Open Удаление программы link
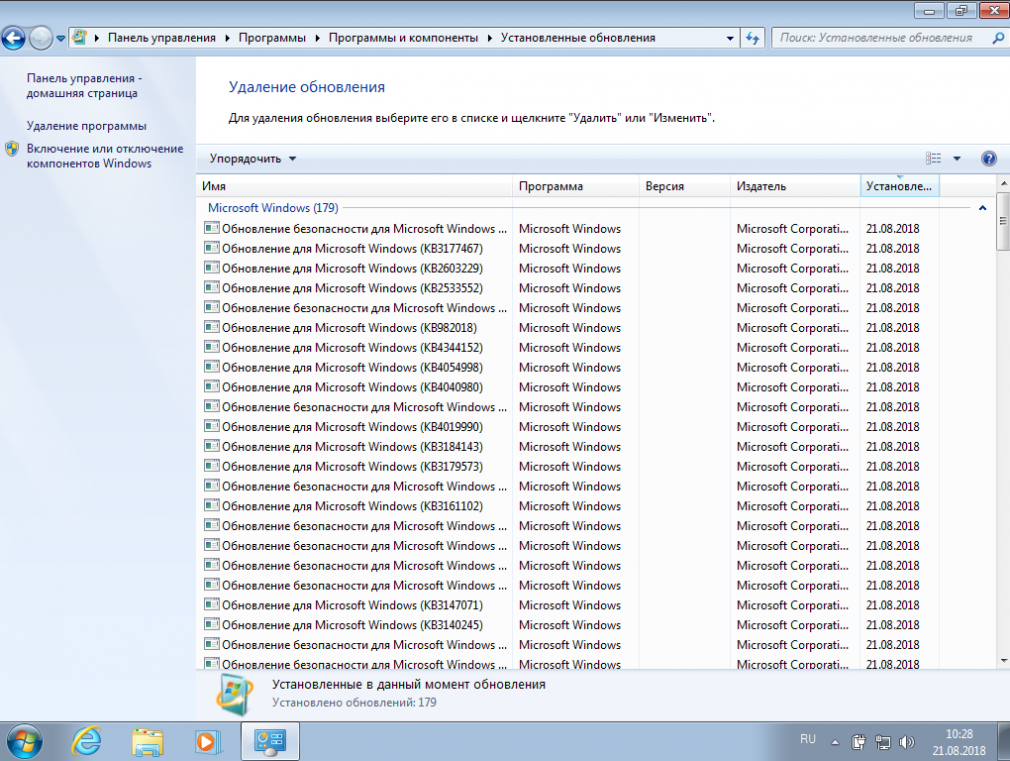This screenshot has height=761, width=1010. tap(86, 126)
